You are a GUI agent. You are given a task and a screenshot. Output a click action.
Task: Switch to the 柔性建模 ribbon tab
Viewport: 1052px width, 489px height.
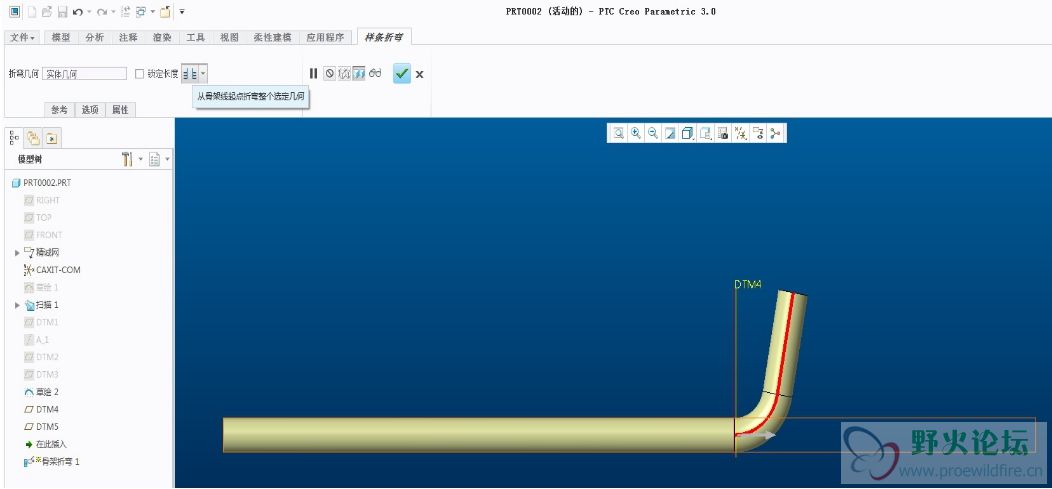[272, 38]
